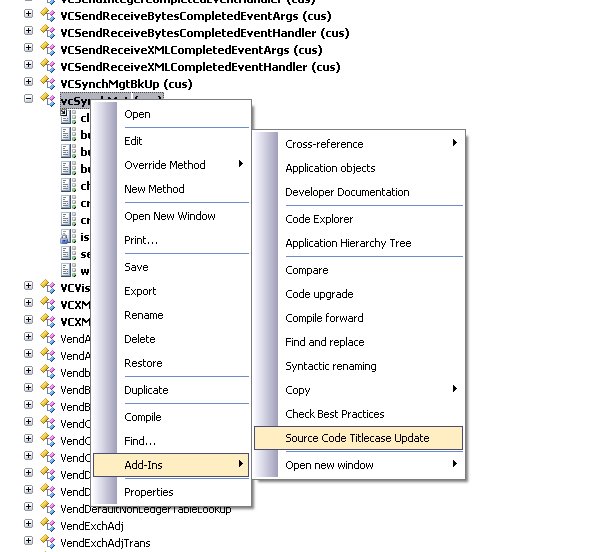Choose Duplicate menu item
Viewport: 590px width, 552px height.
(x=171, y=390)
